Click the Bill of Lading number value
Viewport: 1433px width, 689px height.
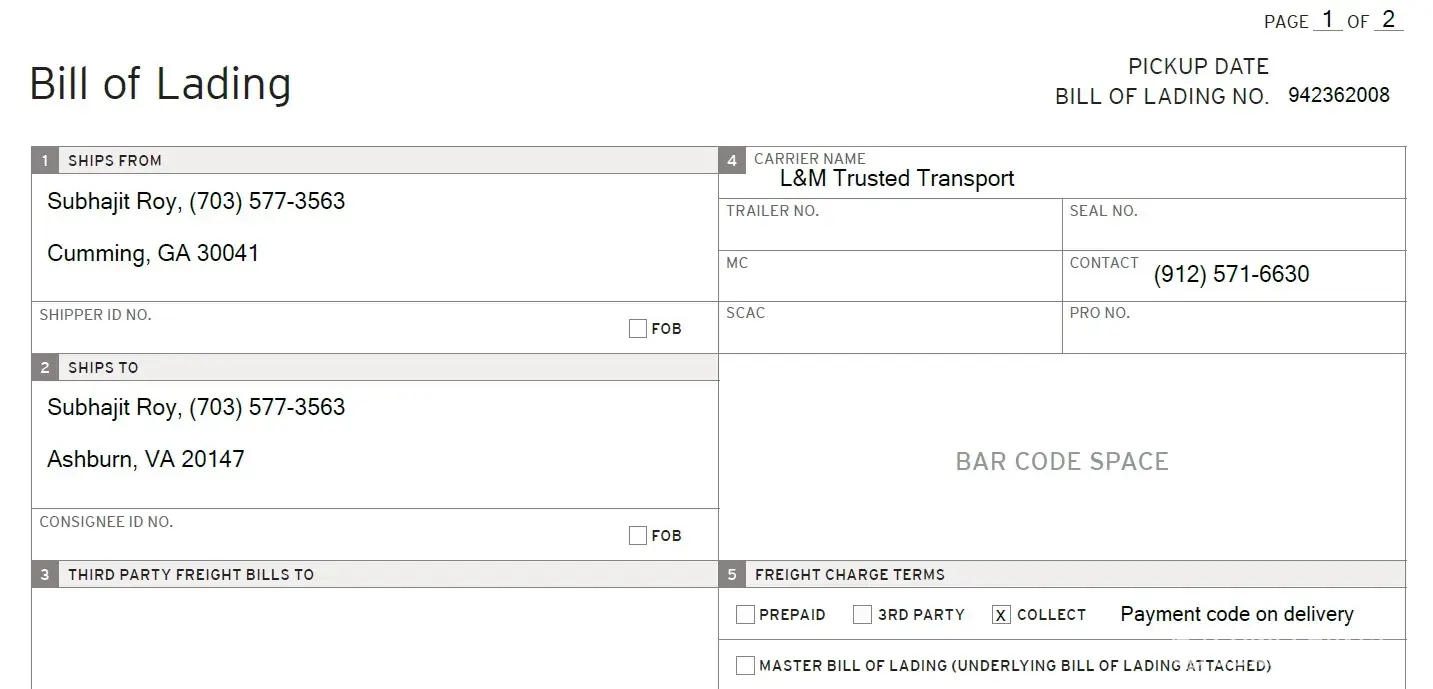tap(1338, 96)
